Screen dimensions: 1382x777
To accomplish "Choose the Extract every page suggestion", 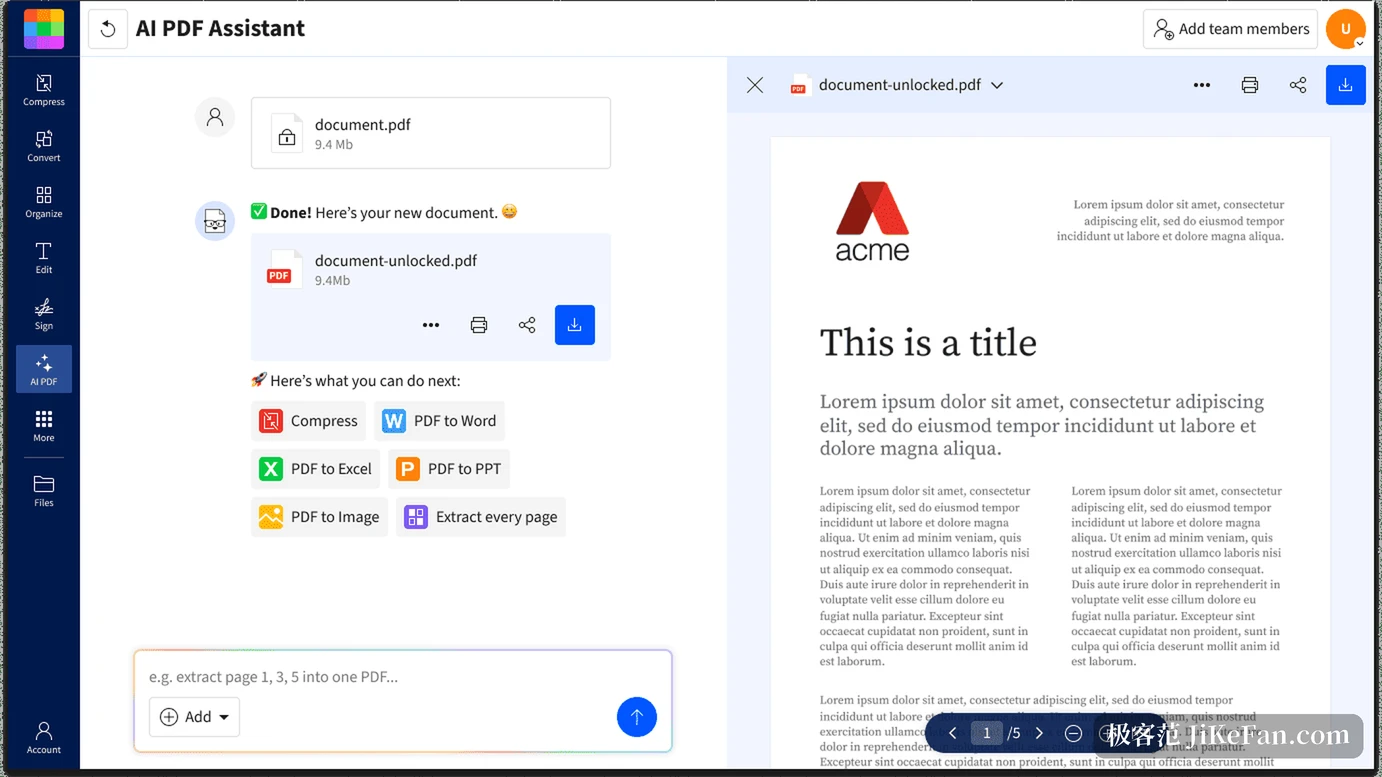I will [481, 517].
